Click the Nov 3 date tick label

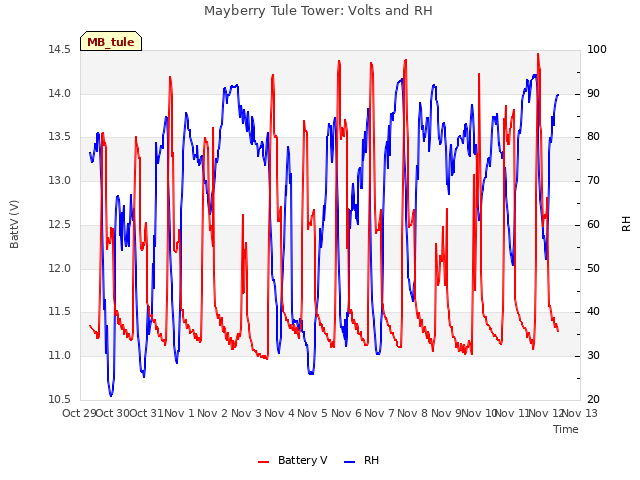[x=247, y=413]
